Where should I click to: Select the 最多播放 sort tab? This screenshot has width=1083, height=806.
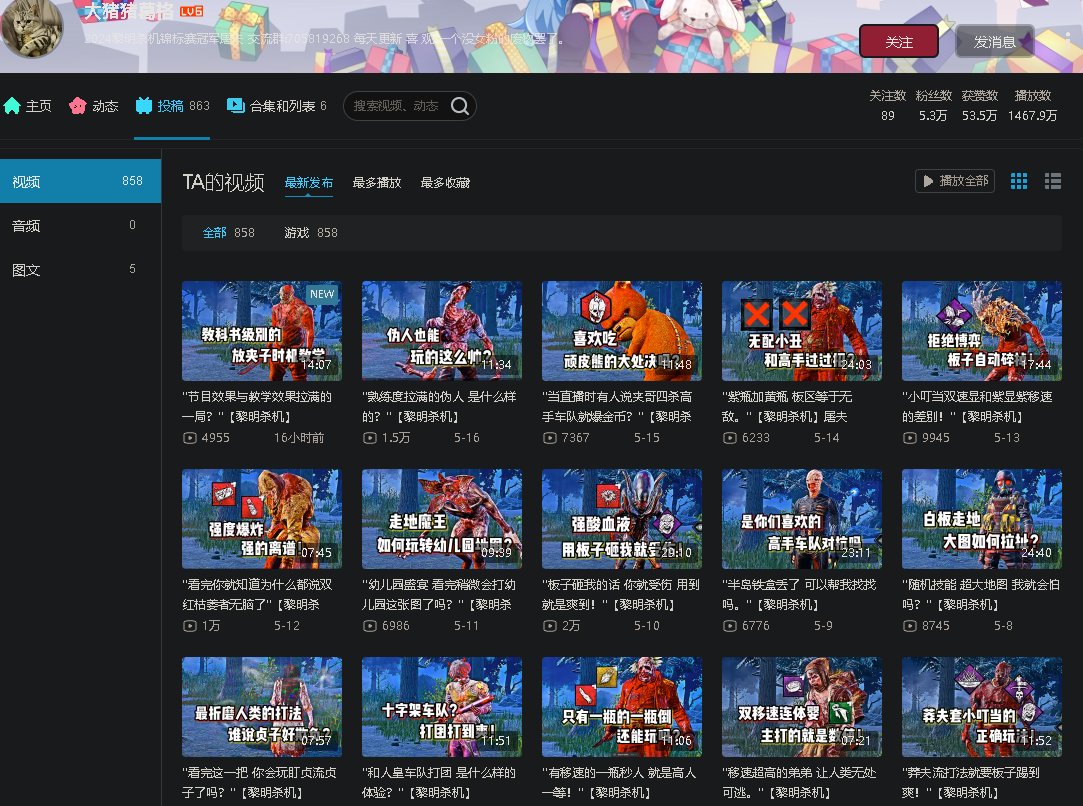(x=376, y=182)
